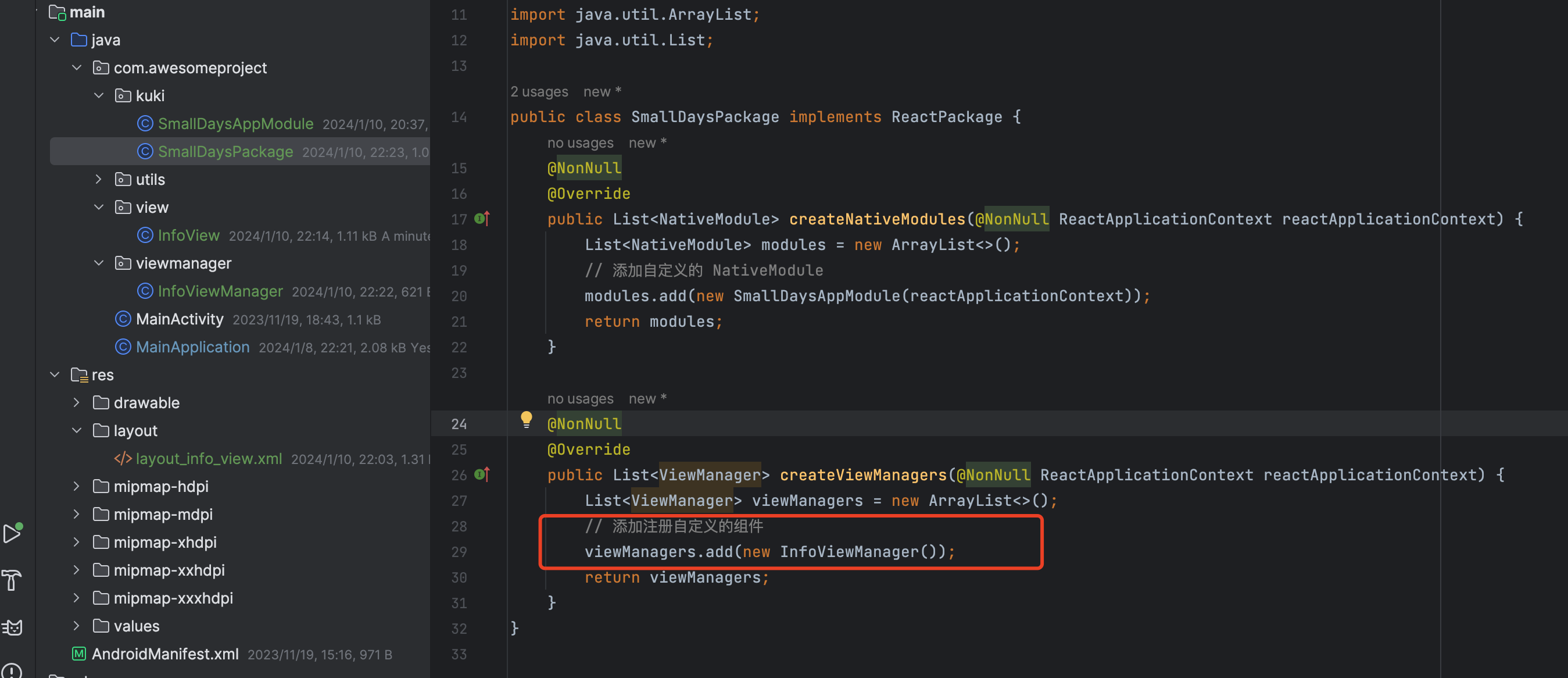
Task: Click the mipmap-hdpi folder icon
Action: (101, 486)
